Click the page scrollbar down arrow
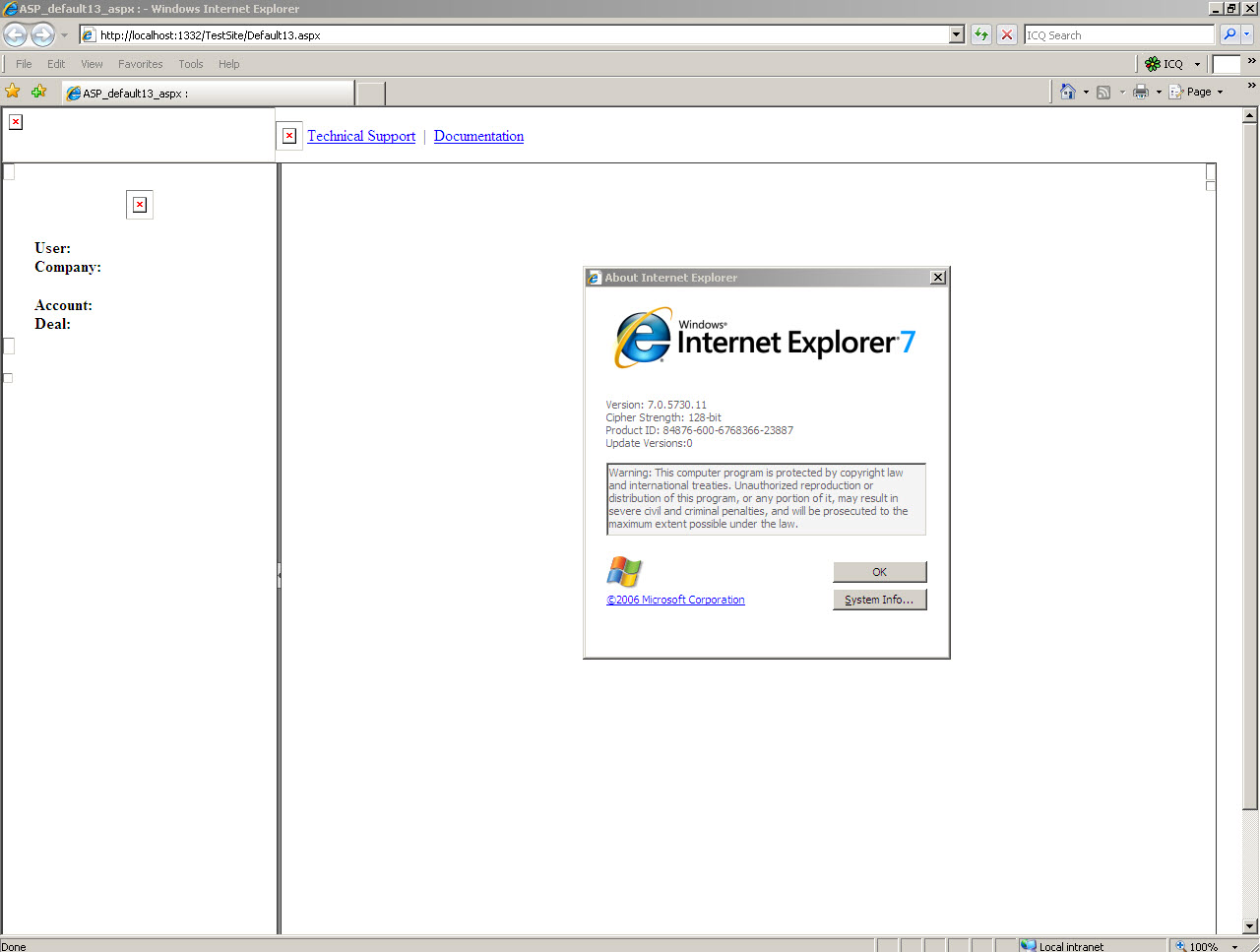1260x952 pixels. pos(1250,926)
